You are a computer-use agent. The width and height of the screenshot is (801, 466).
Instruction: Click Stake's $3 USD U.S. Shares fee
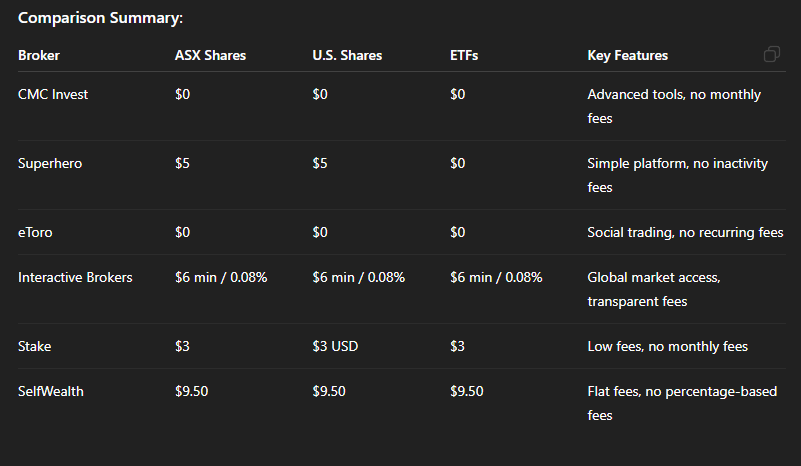coord(335,347)
